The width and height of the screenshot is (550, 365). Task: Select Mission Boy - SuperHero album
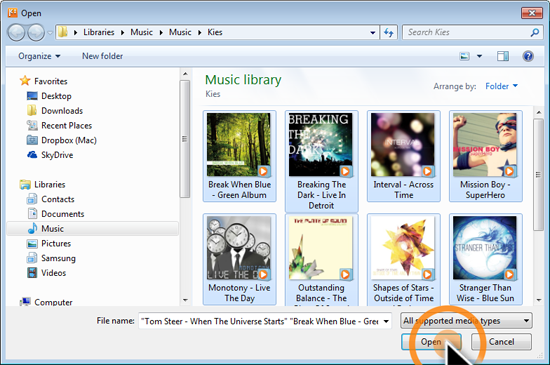pos(485,156)
